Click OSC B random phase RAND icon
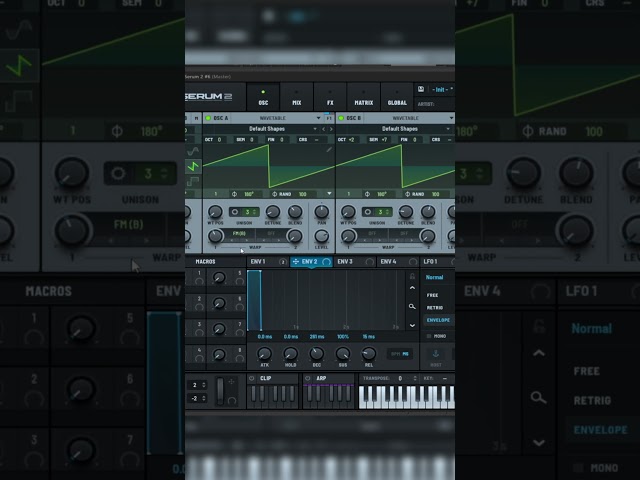Screen dimensions: 640x480 (407, 194)
